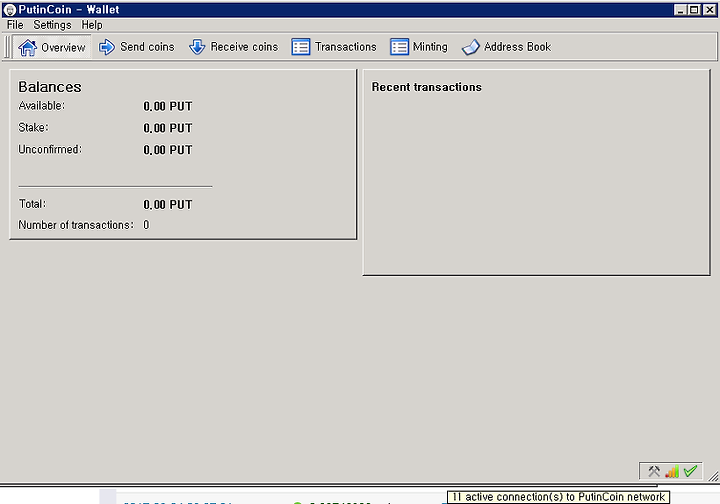Close the PutinCoin Wallet window

[710, 10]
